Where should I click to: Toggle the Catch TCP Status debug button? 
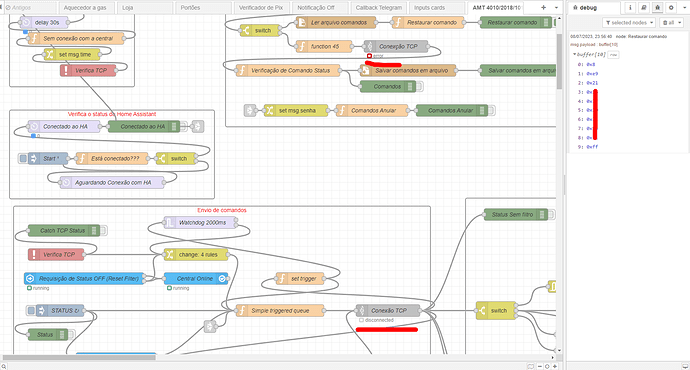pyautogui.click(x=103, y=231)
